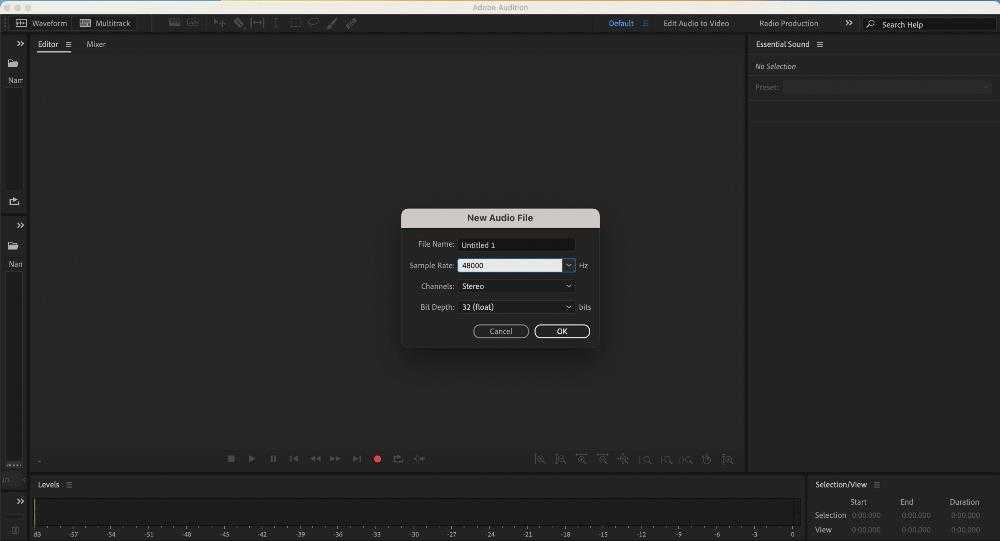
Task: Cancel the New Audio File dialog
Action: (501, 331)
